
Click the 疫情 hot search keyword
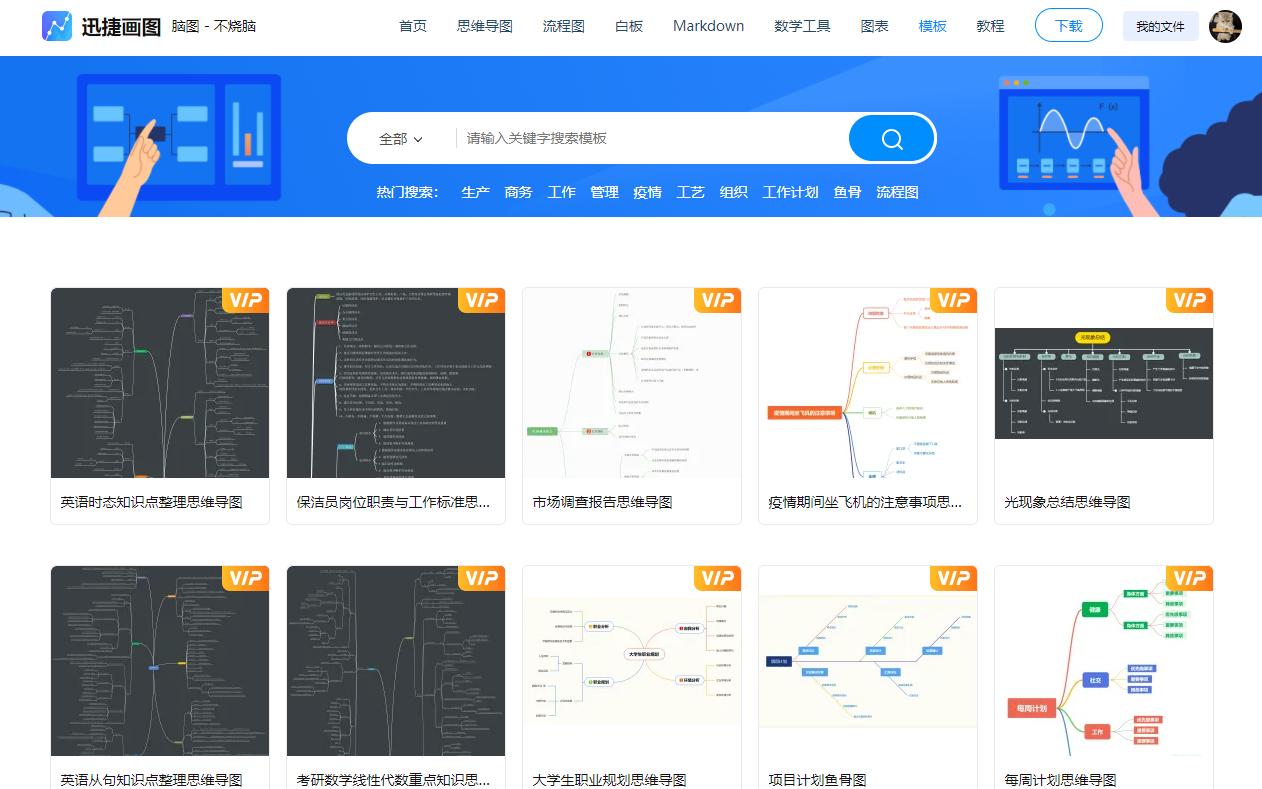[647, 191]
